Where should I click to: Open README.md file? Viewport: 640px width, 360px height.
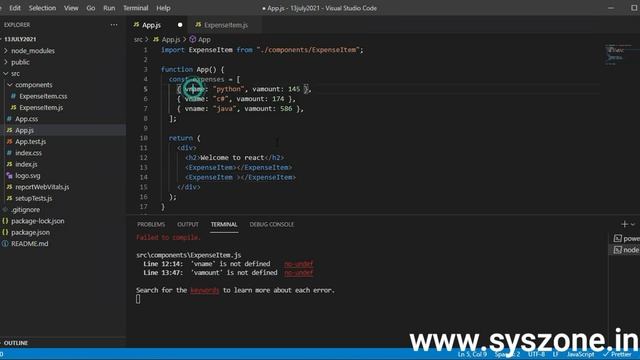(x=30, y=244)
